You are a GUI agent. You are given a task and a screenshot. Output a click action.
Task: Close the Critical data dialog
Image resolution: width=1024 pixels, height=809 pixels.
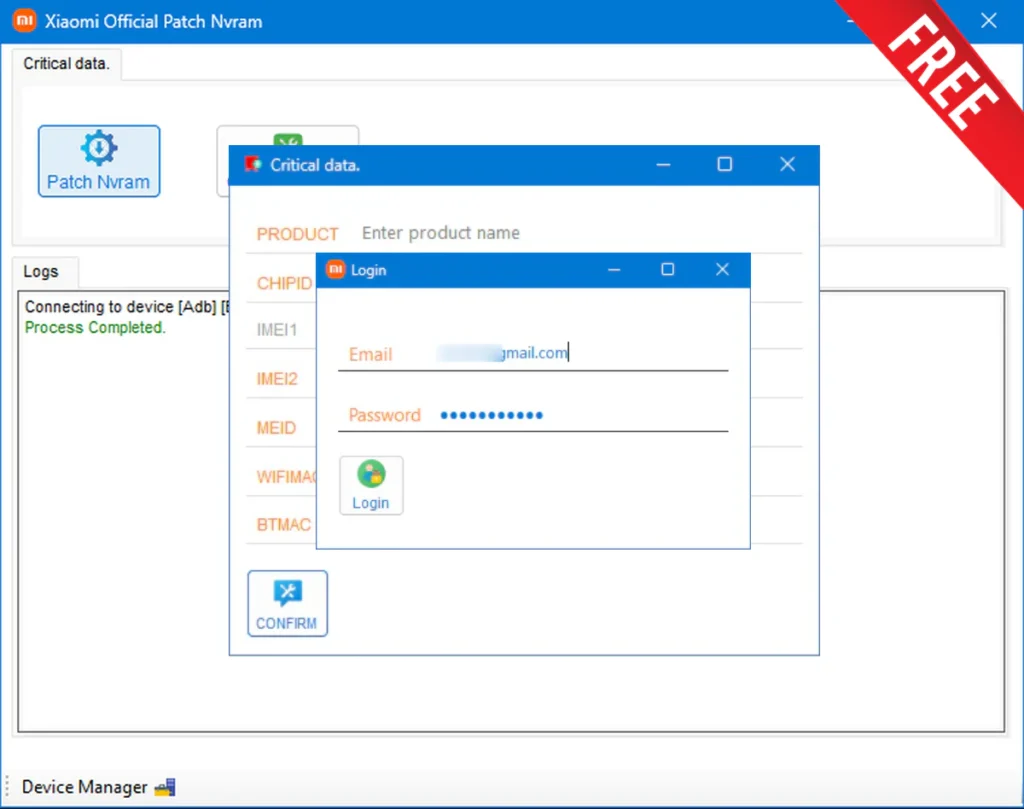[x=787, y=165]
